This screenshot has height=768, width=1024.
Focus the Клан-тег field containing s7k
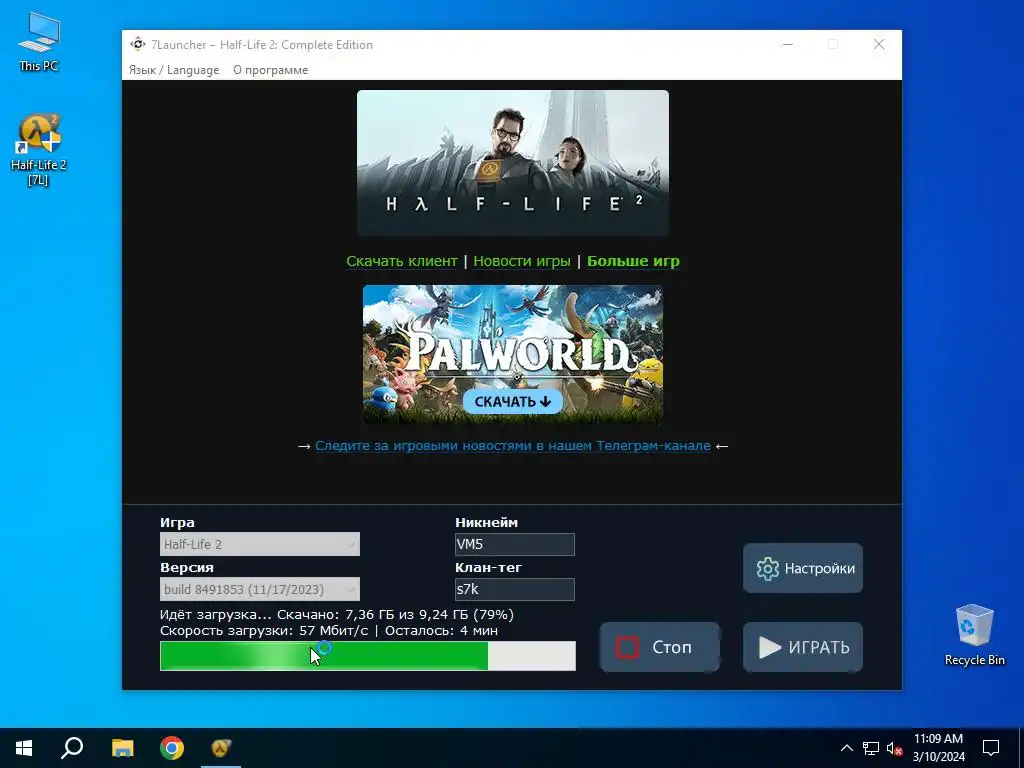point(515,589)
